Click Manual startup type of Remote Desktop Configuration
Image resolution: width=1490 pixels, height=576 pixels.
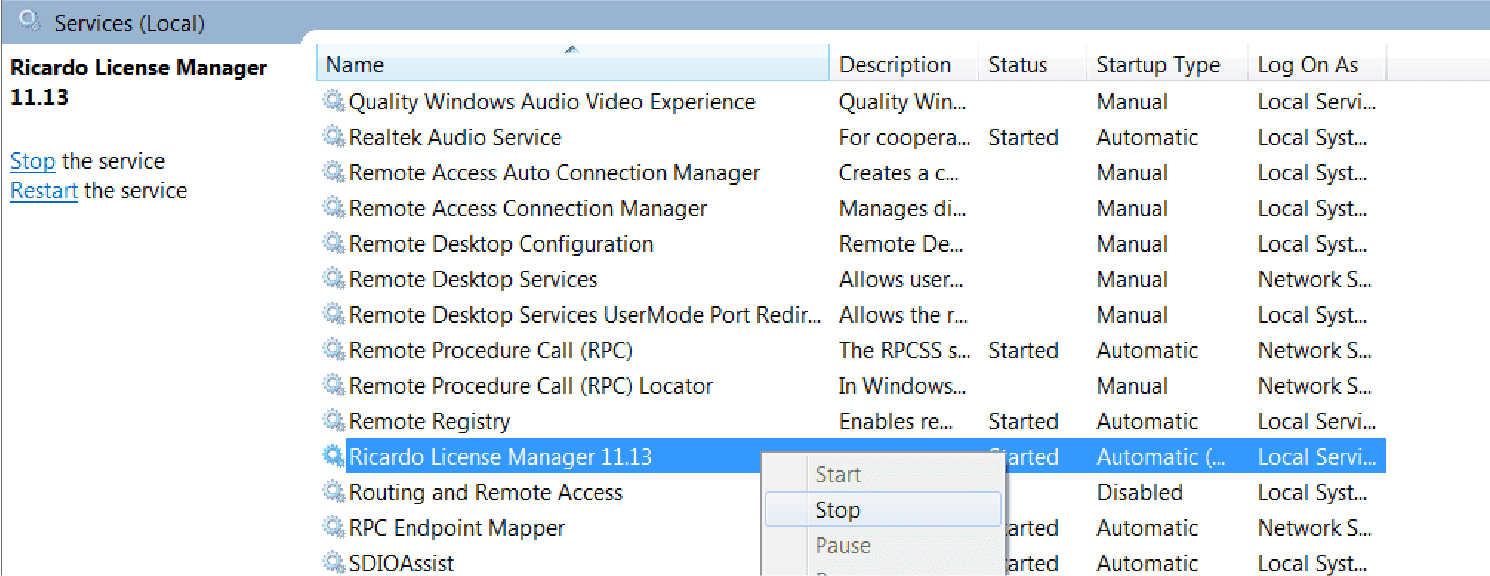(1133, 244)
